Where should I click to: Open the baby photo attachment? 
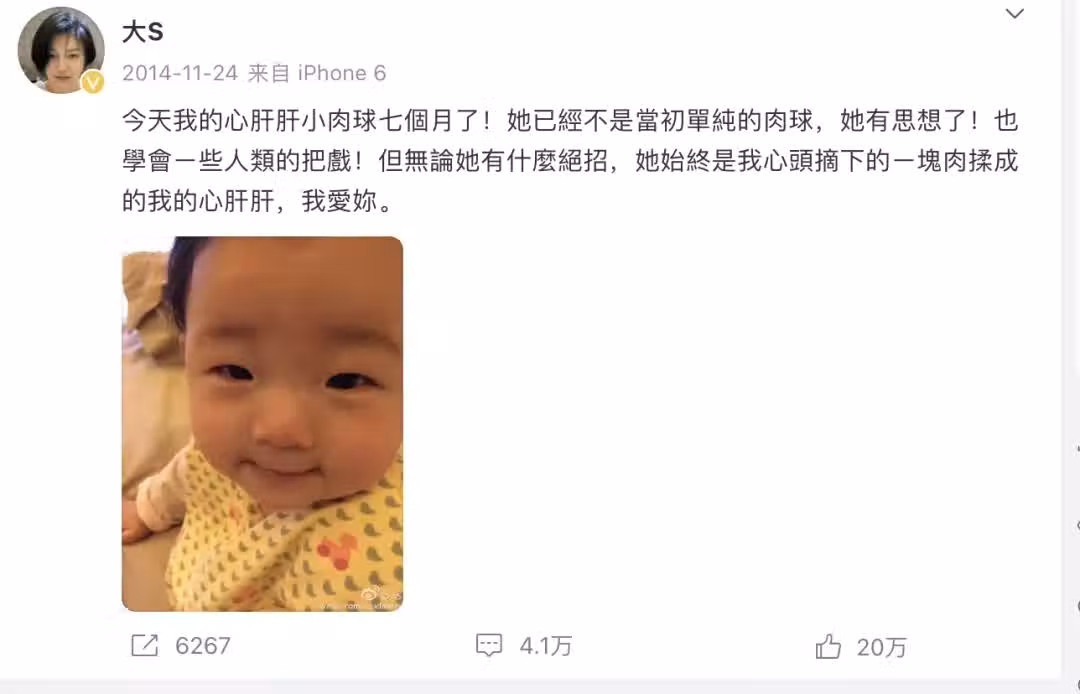click(262, 423)
